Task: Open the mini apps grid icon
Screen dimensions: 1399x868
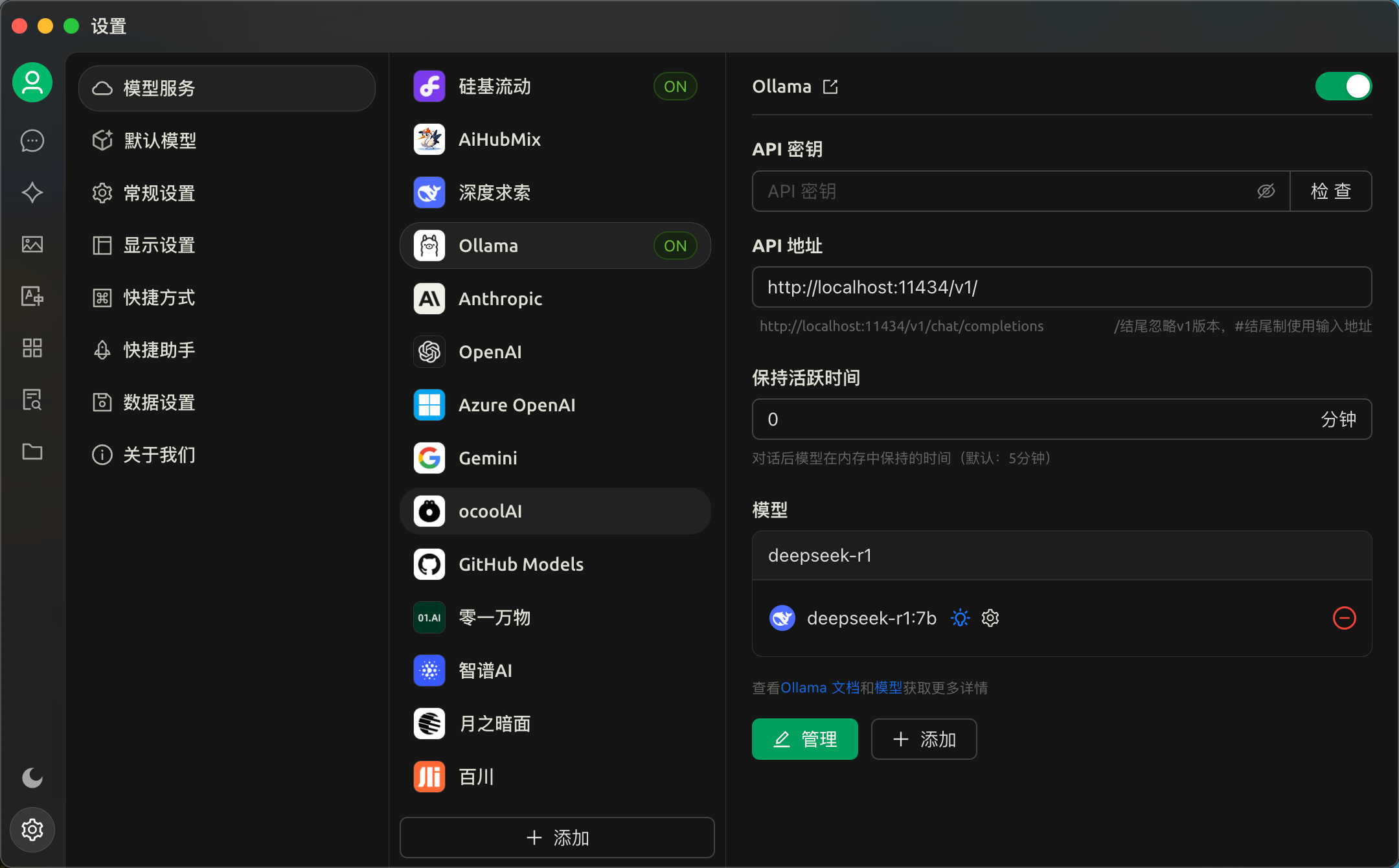Action: click(32, 348)
